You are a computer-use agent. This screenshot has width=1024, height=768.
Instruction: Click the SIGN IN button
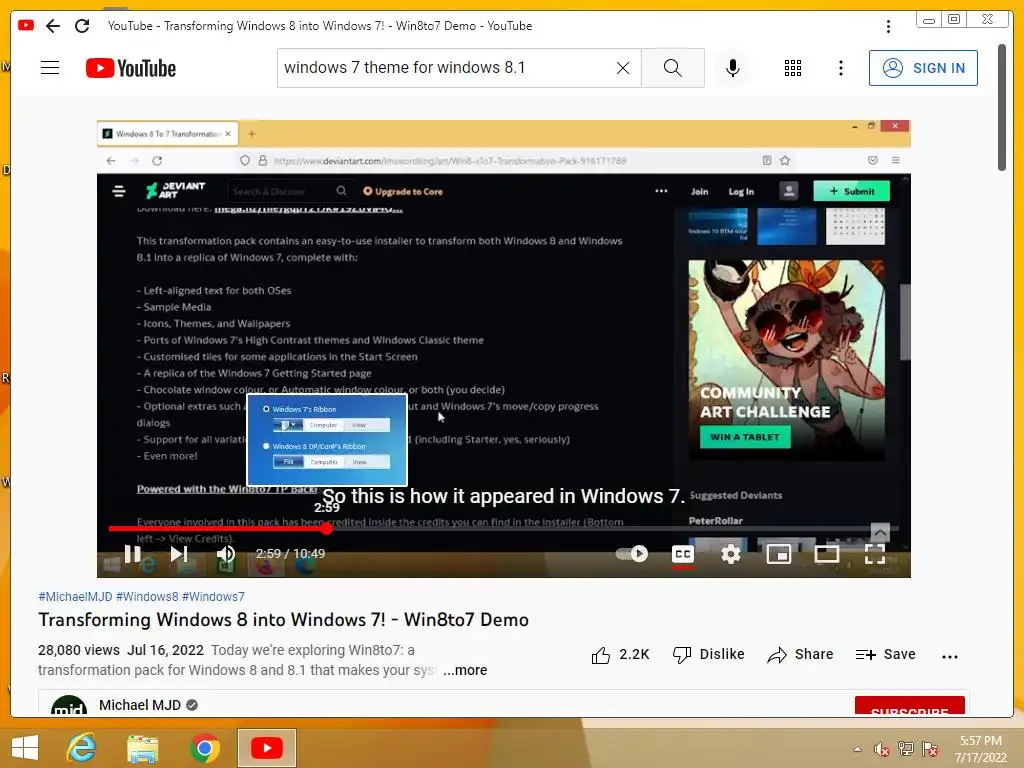pos(923,68)
